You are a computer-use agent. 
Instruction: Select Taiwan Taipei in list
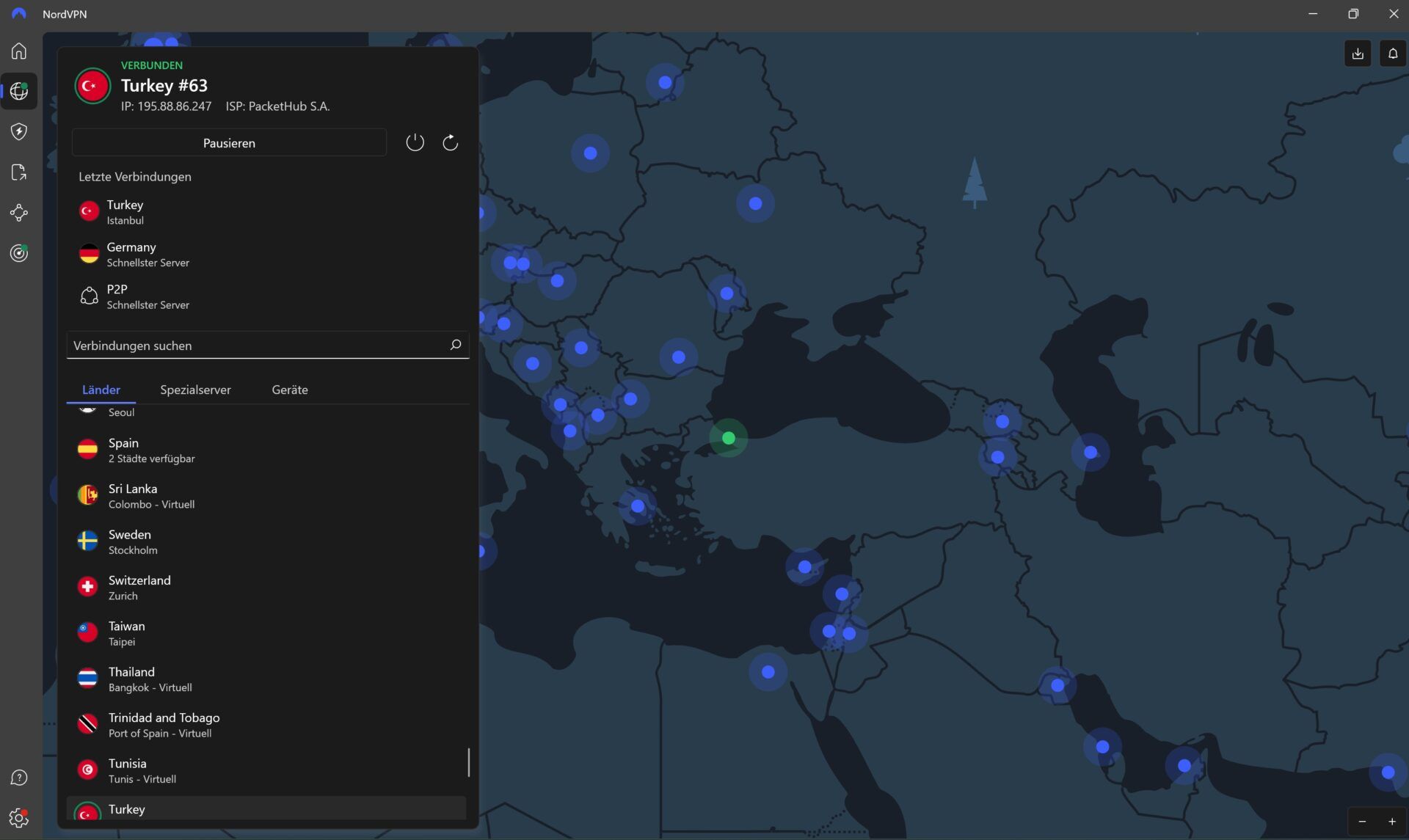(x=266, y=633)
